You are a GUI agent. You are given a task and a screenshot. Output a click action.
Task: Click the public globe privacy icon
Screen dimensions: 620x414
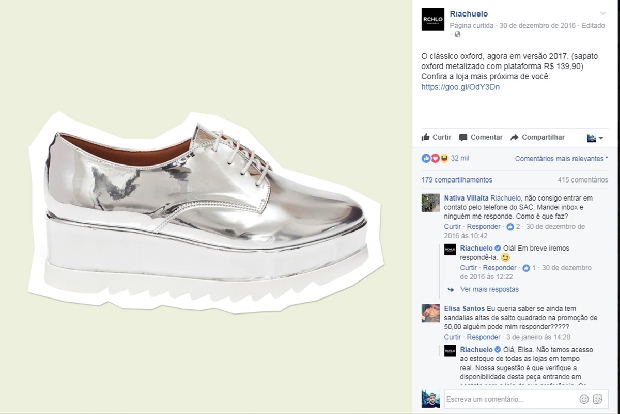tap(457, 34)
